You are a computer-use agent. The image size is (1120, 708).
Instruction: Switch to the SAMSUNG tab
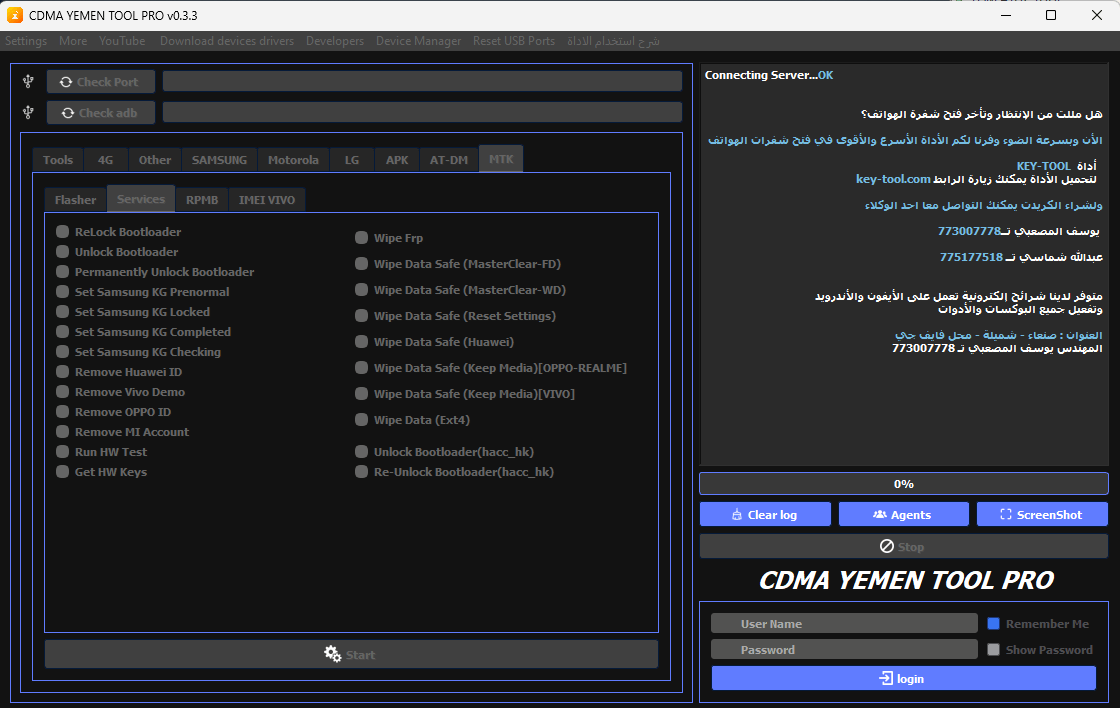(218, 159)
